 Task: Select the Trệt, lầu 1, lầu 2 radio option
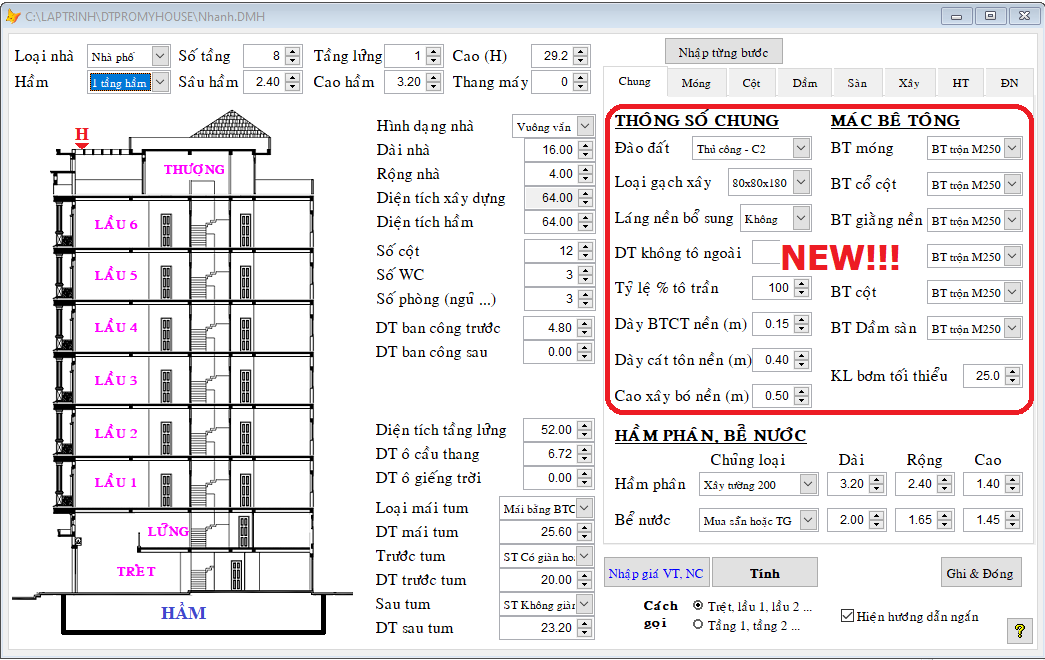(x=698, y=606)
